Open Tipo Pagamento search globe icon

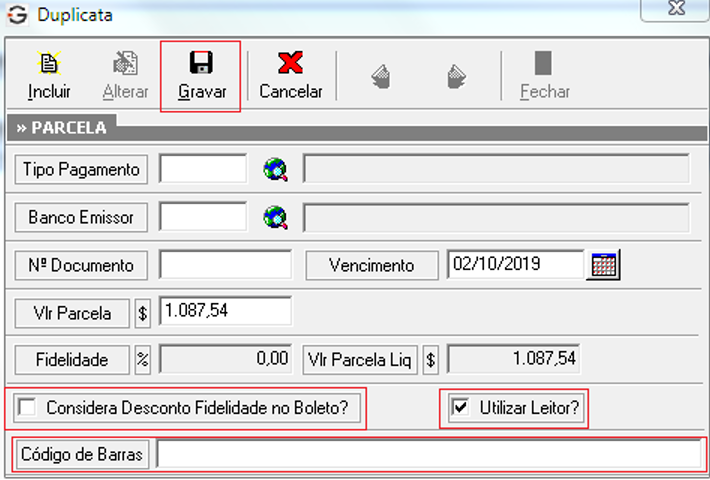pyautogui.click(x=275, y=170)
